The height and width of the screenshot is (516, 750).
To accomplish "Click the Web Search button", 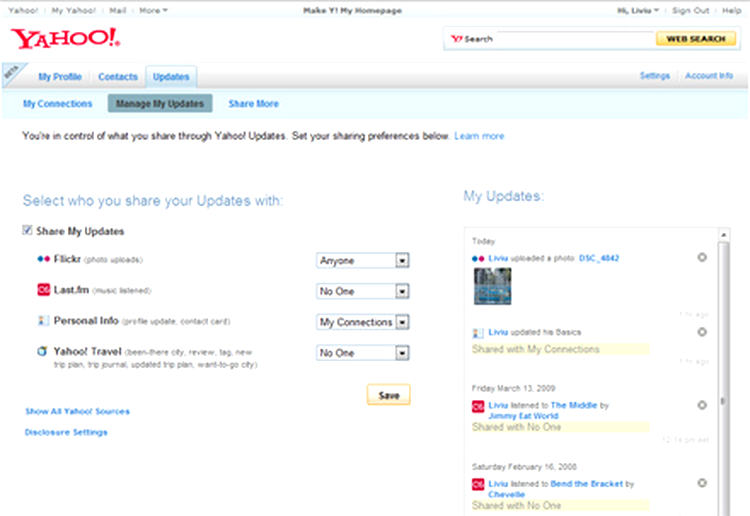I will point(695,39).
